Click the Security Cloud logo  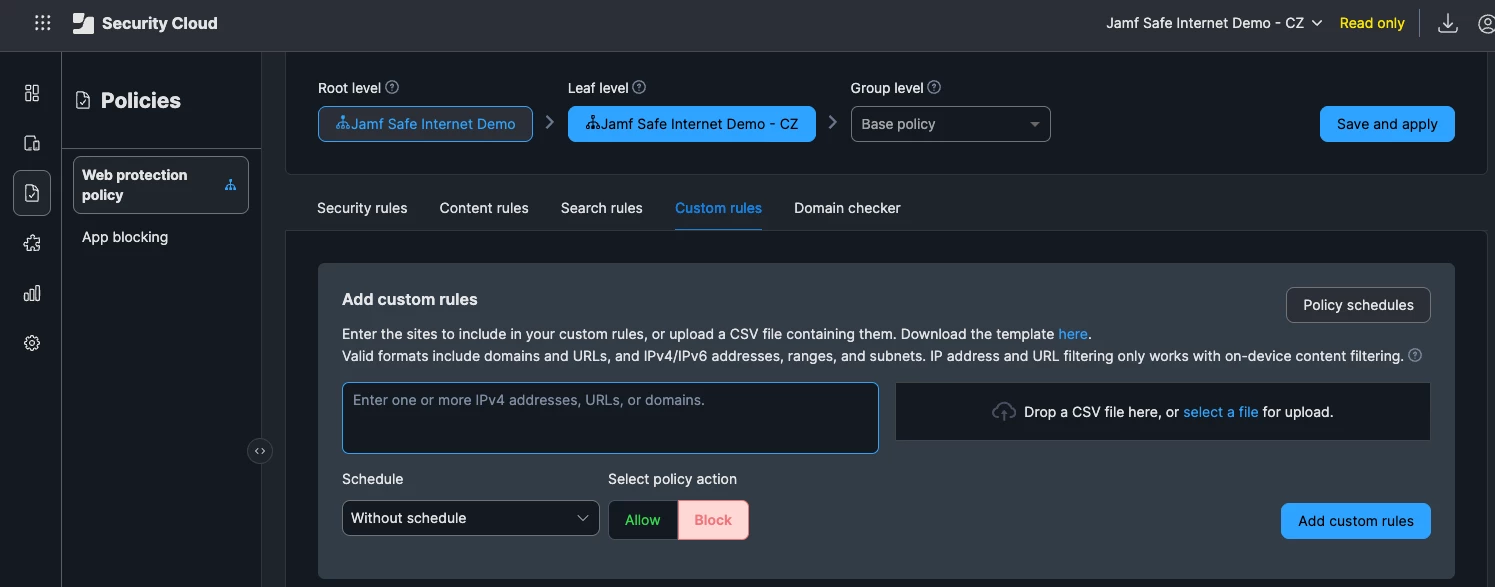click(145, 23)
